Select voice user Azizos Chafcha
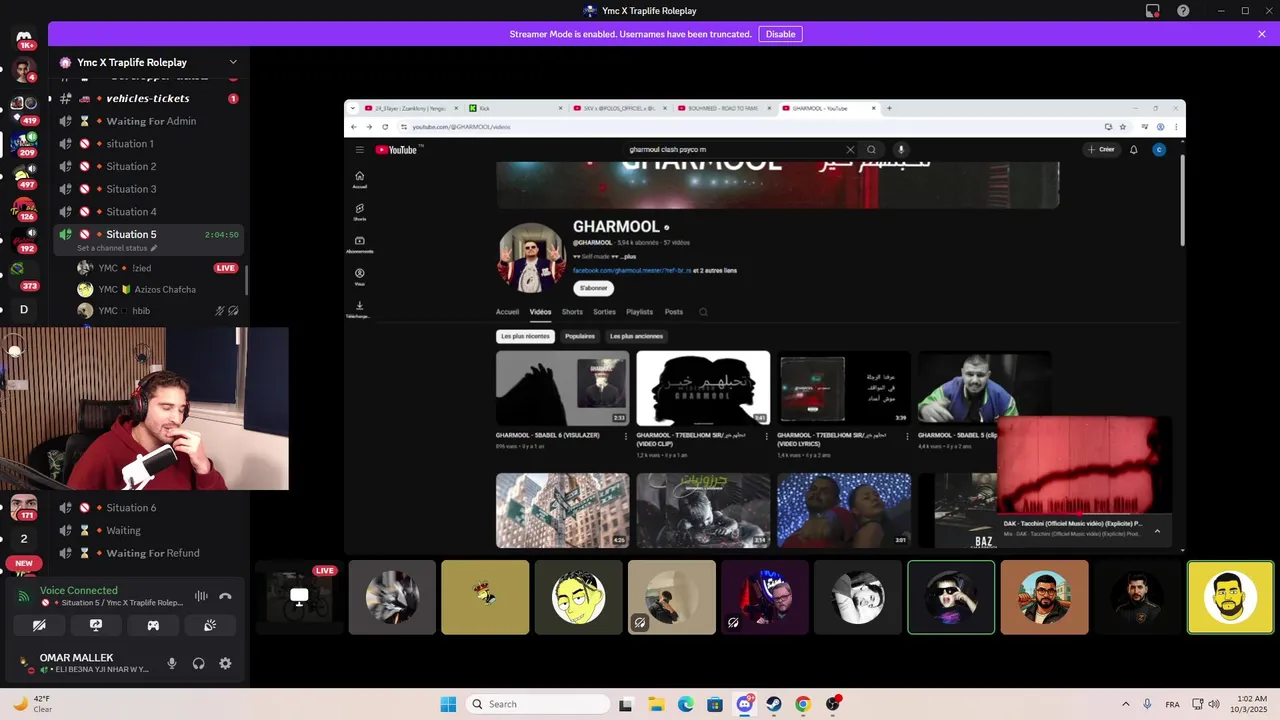1280x720 pixels. pos(158,289)
